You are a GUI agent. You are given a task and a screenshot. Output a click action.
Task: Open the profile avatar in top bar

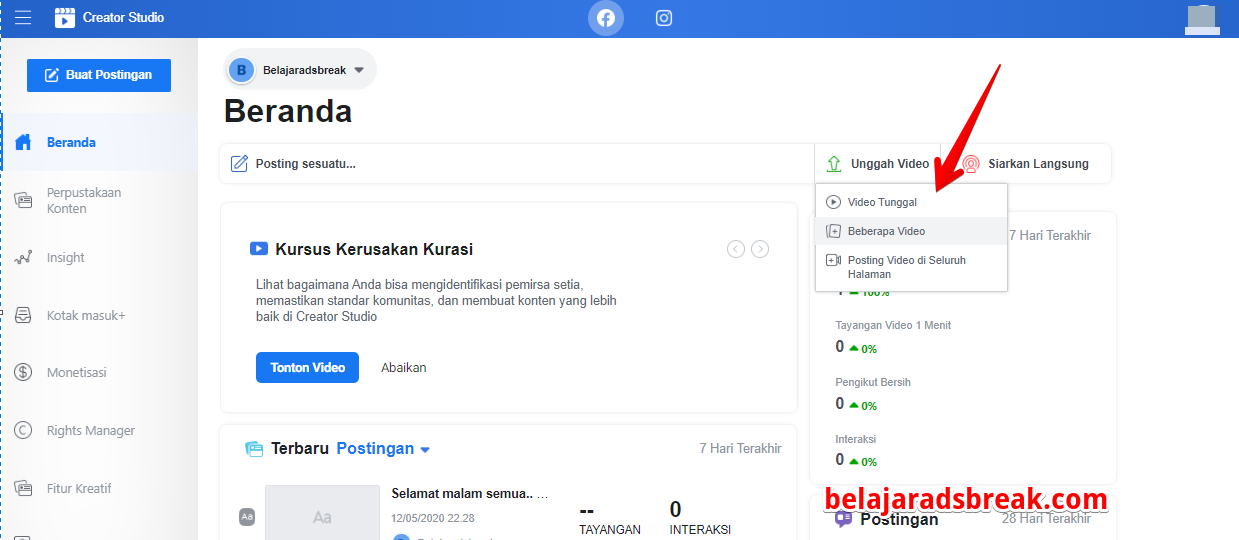1200,18
